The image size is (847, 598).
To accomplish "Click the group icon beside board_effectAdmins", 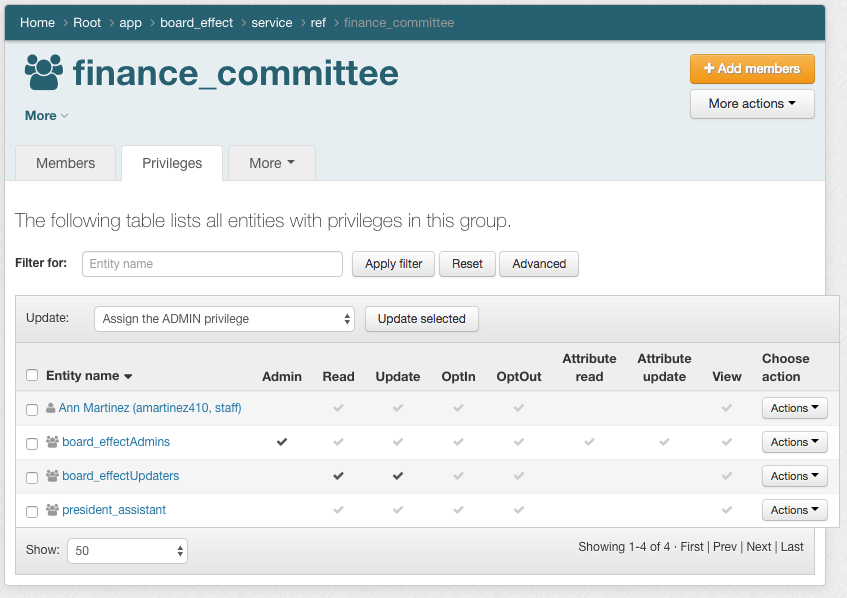I will [x=53, y=442].
